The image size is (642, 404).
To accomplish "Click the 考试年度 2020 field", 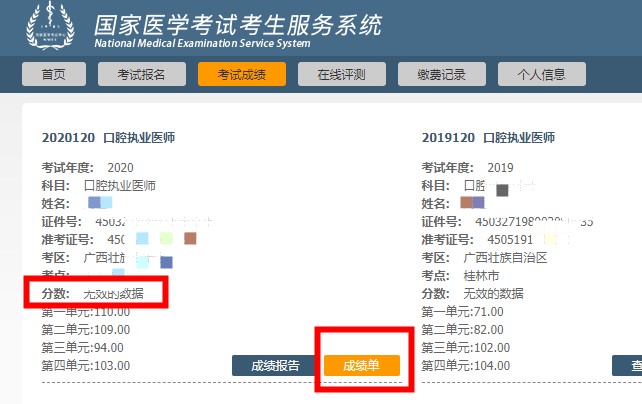I will [x=87, y=167].
